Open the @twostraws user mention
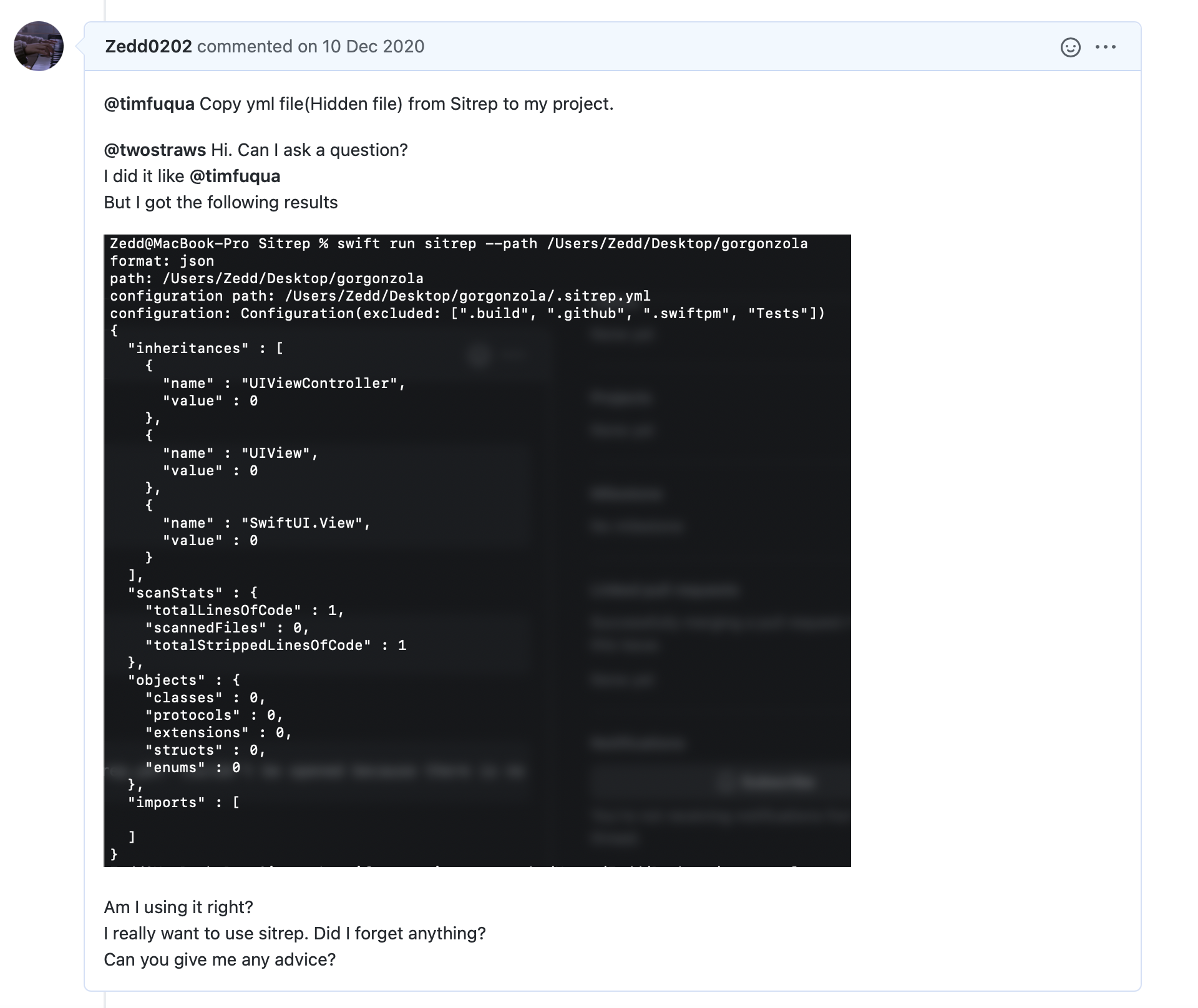Screen dimensions: 1198x1008 click(x=155, y=150)
